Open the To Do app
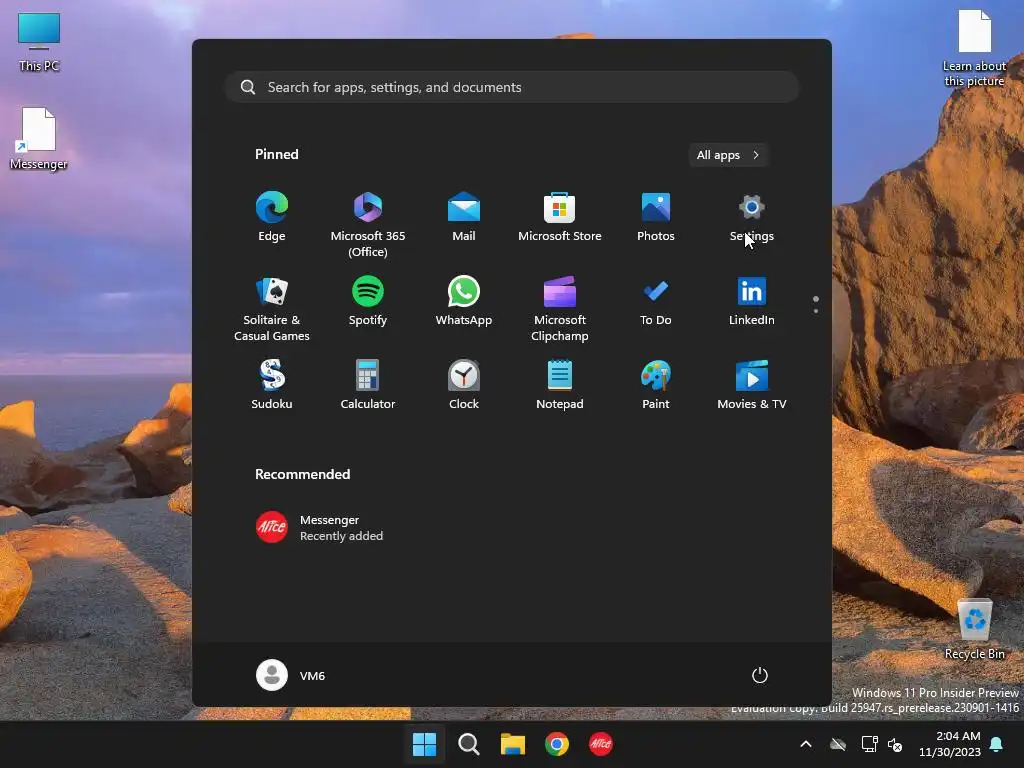 click(x=656, y=301)
